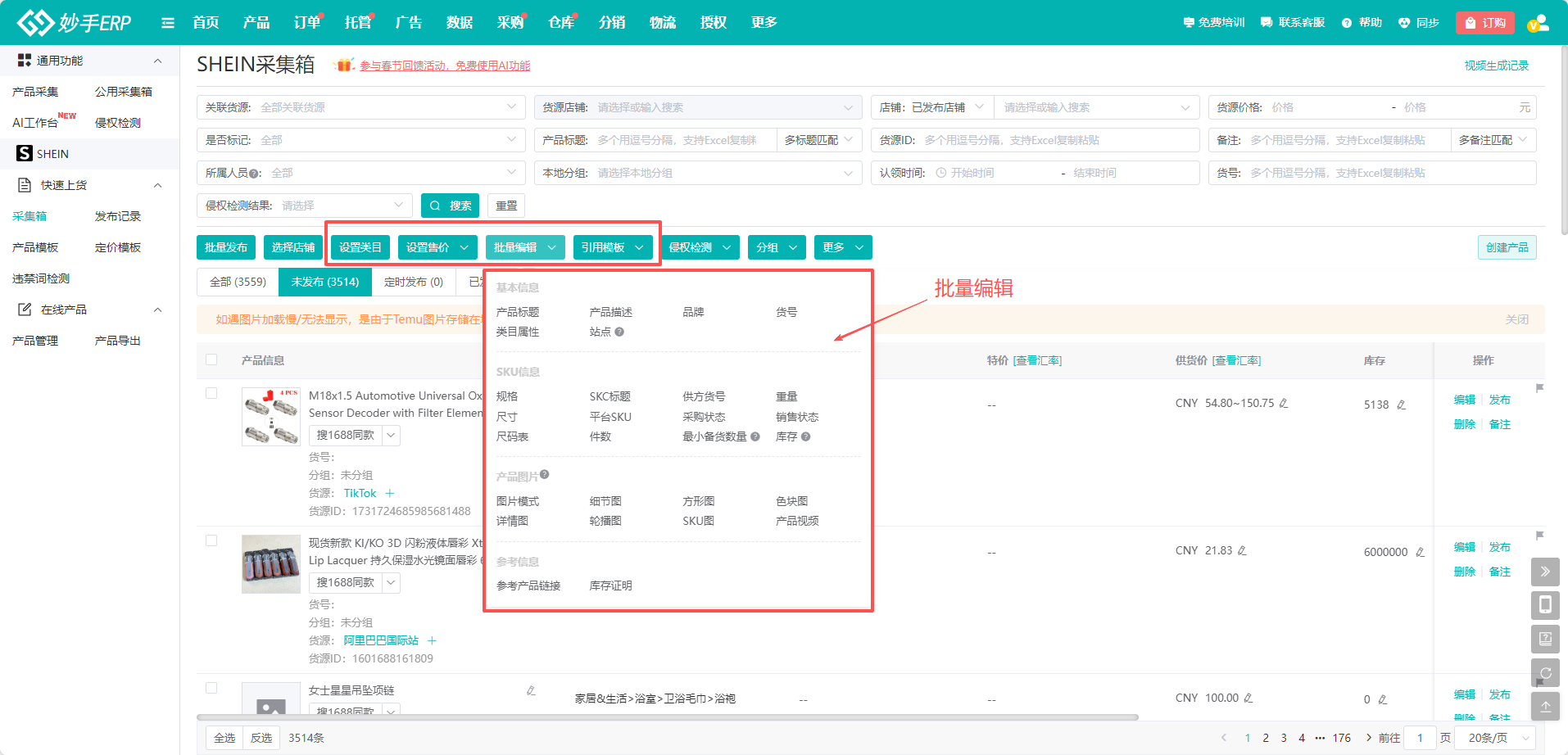This screenshot has width=1568, height=755.
Task: Expand floating sidebar with double-chevron icon
Action: tap(1544, 572)
